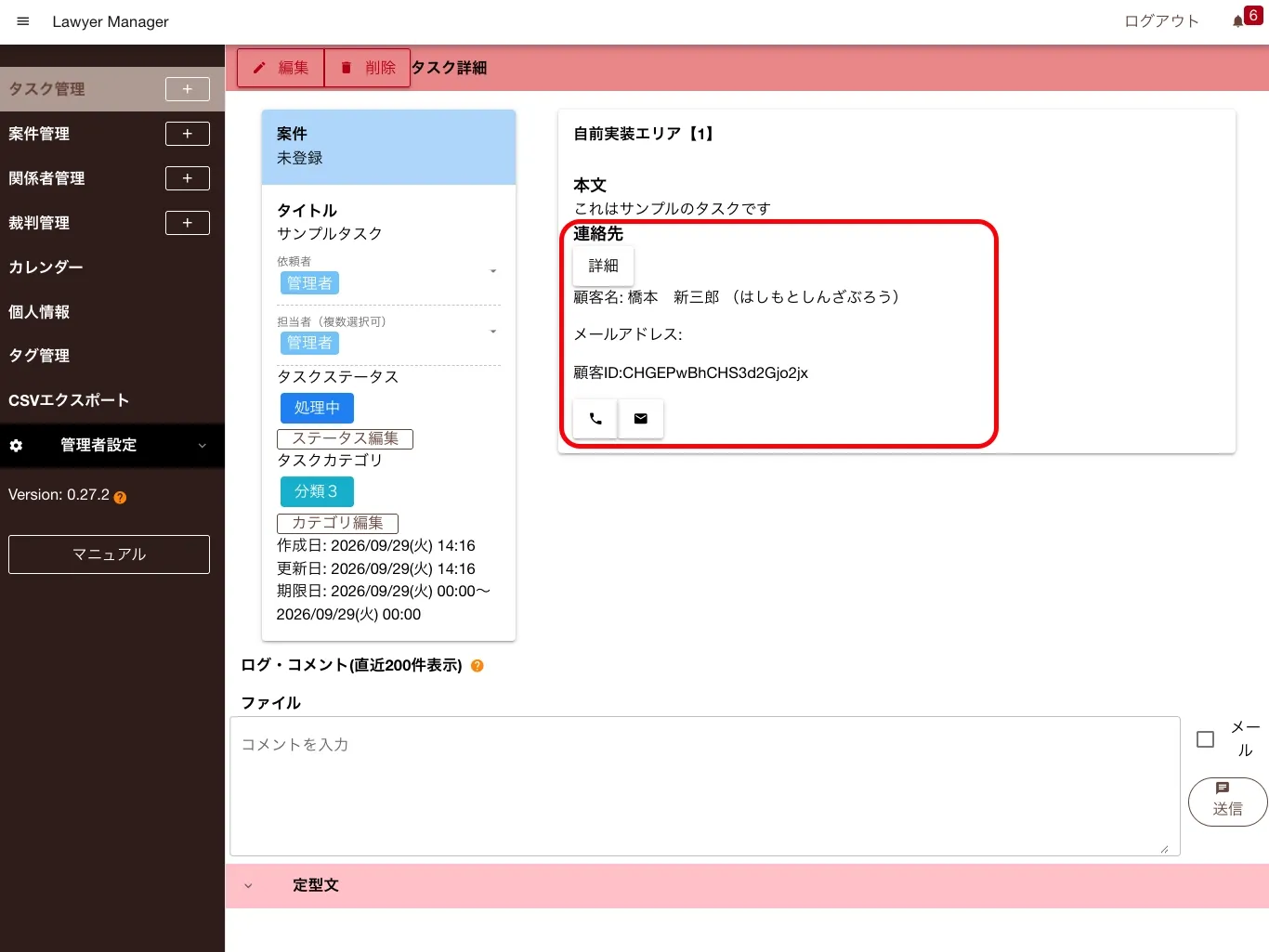Add a new party with 関係者管理 plus
1269x952 pixels.
[x=187, y=178]
